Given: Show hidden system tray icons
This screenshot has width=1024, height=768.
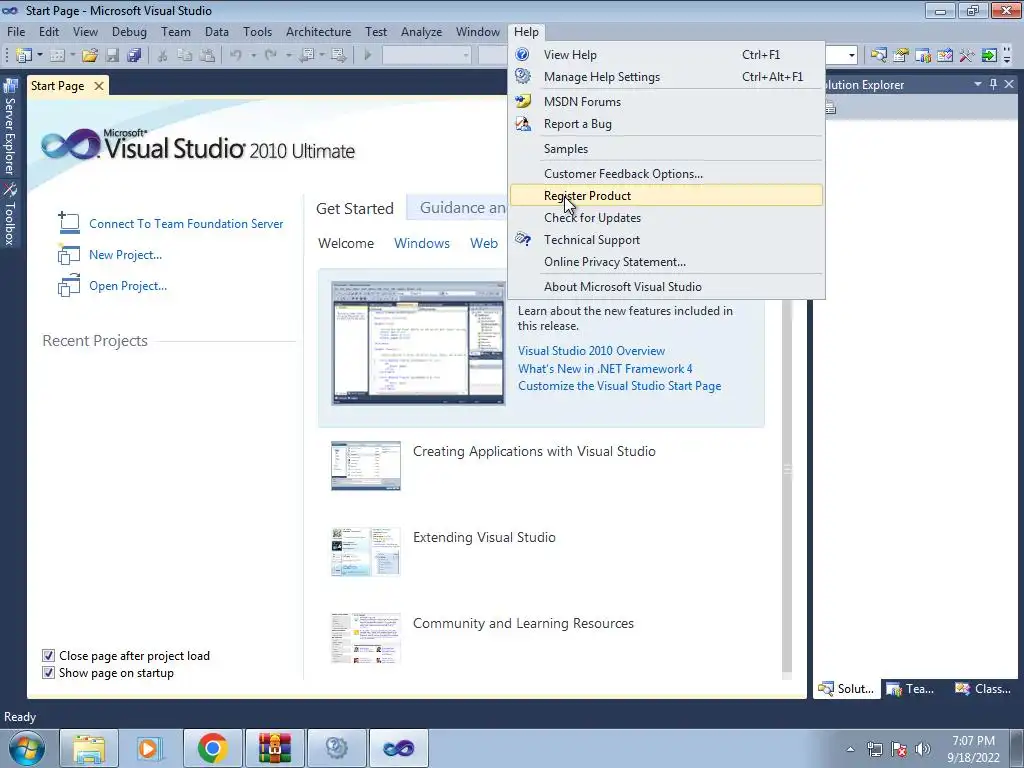Looking at the screenshot, I should click(x=850, y=750).
